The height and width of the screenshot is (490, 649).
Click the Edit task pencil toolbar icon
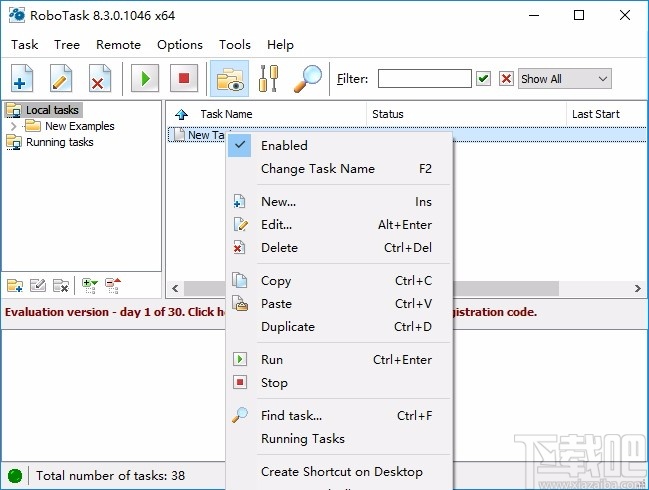(60, 78)
